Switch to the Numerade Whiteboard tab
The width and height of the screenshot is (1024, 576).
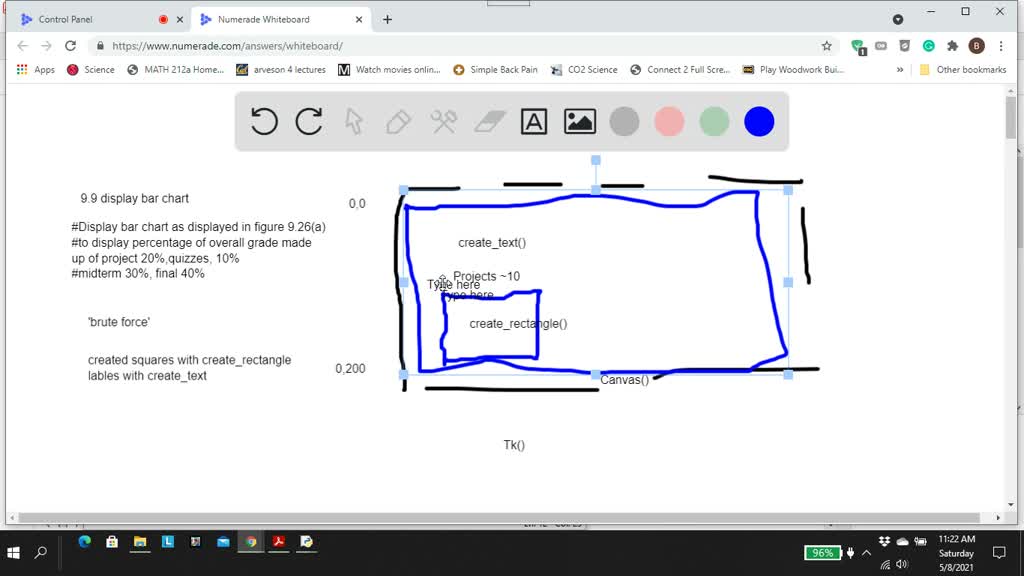click(x=265, y=18)
